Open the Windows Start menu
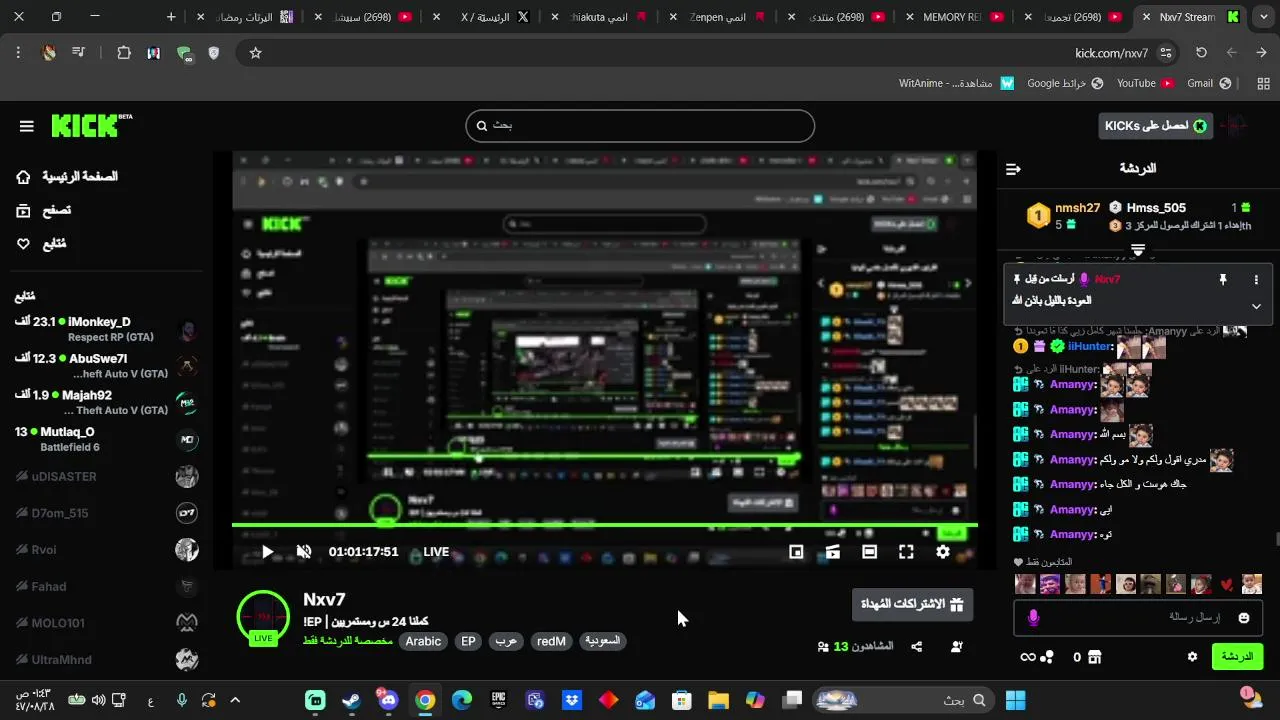 coord(1016,700)
